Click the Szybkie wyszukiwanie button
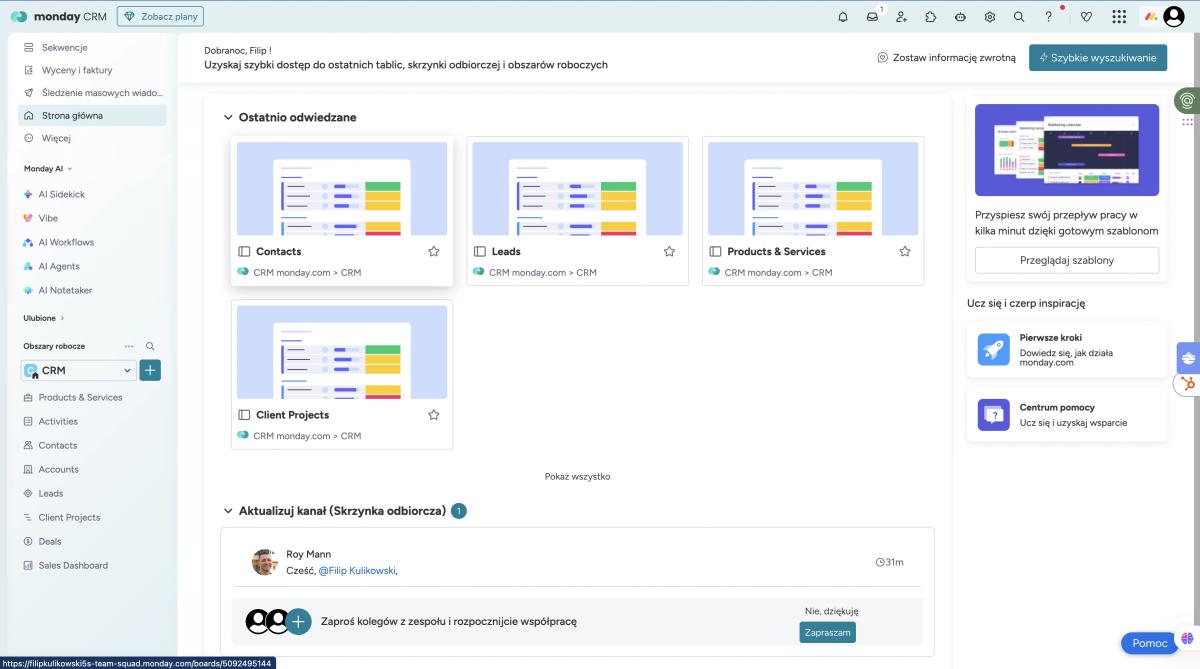The height and width of the screenshot is (669, 1200). click(1098, 58)
